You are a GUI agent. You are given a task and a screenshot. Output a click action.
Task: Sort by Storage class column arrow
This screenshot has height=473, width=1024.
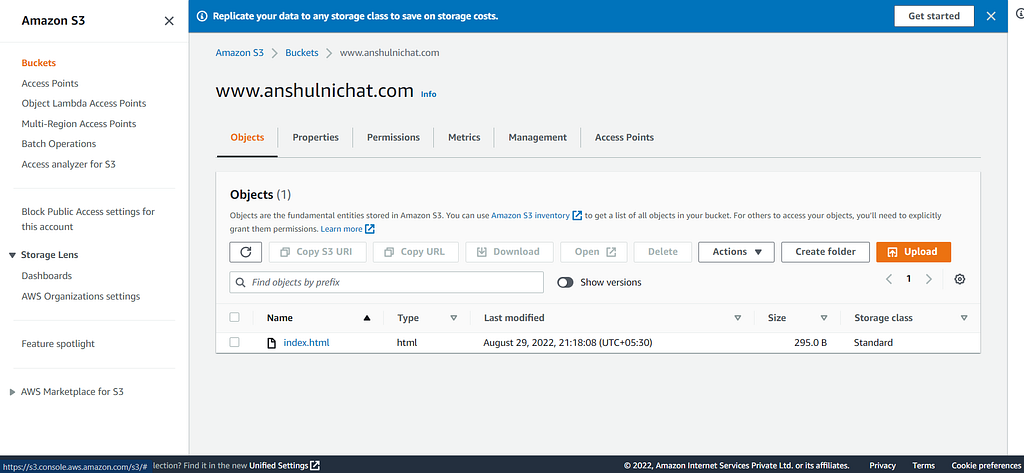tap(964, 318)
